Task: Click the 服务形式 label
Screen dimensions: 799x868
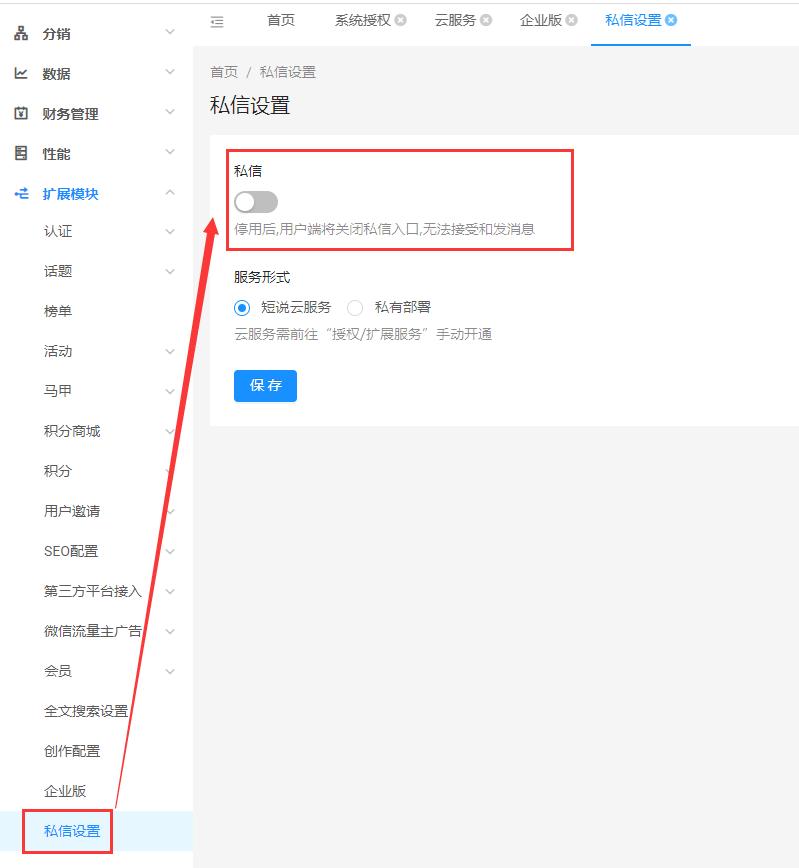Action: tap(262, 277)
